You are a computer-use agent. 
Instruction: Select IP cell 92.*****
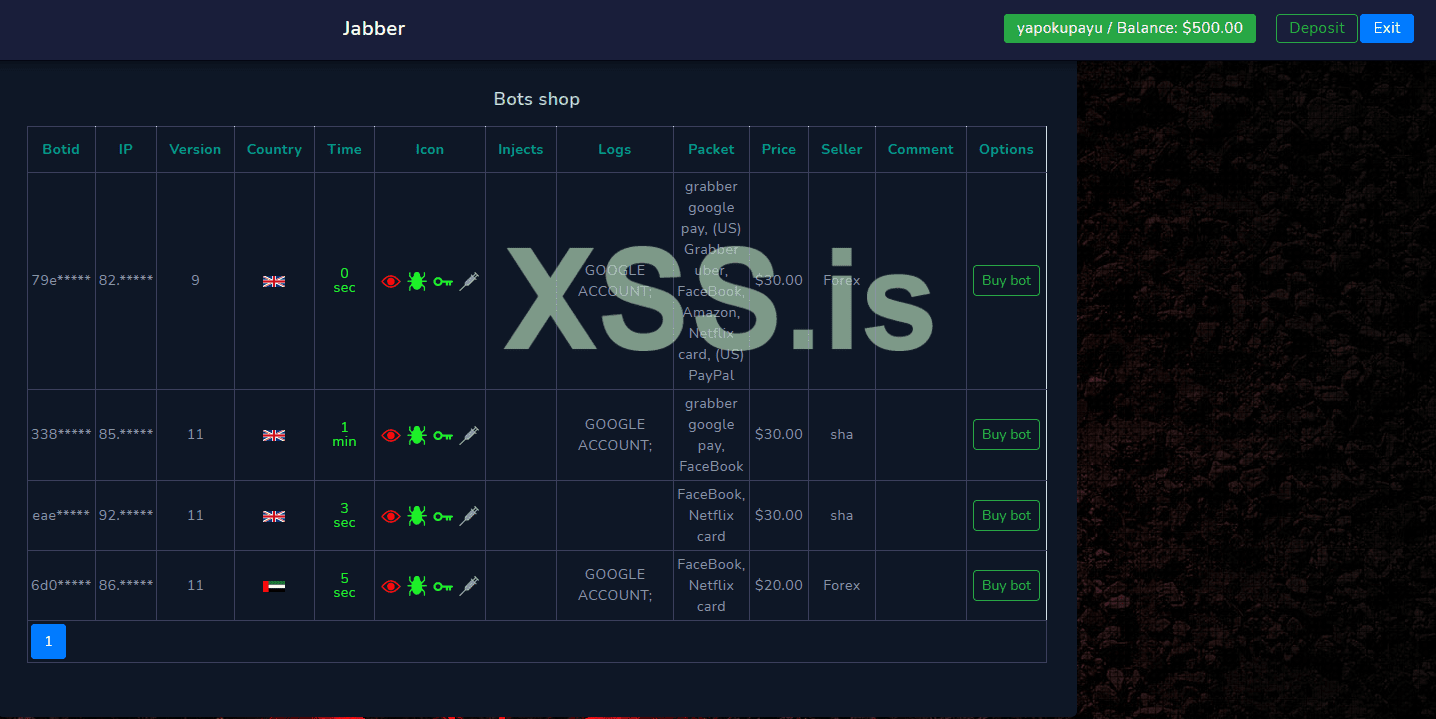126,516
